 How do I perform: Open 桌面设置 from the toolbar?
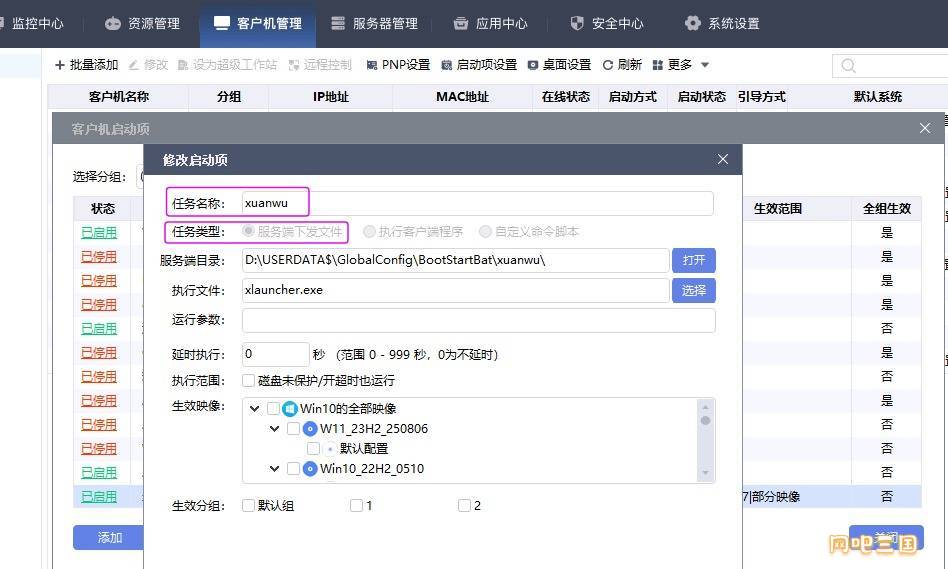point(559,65)
